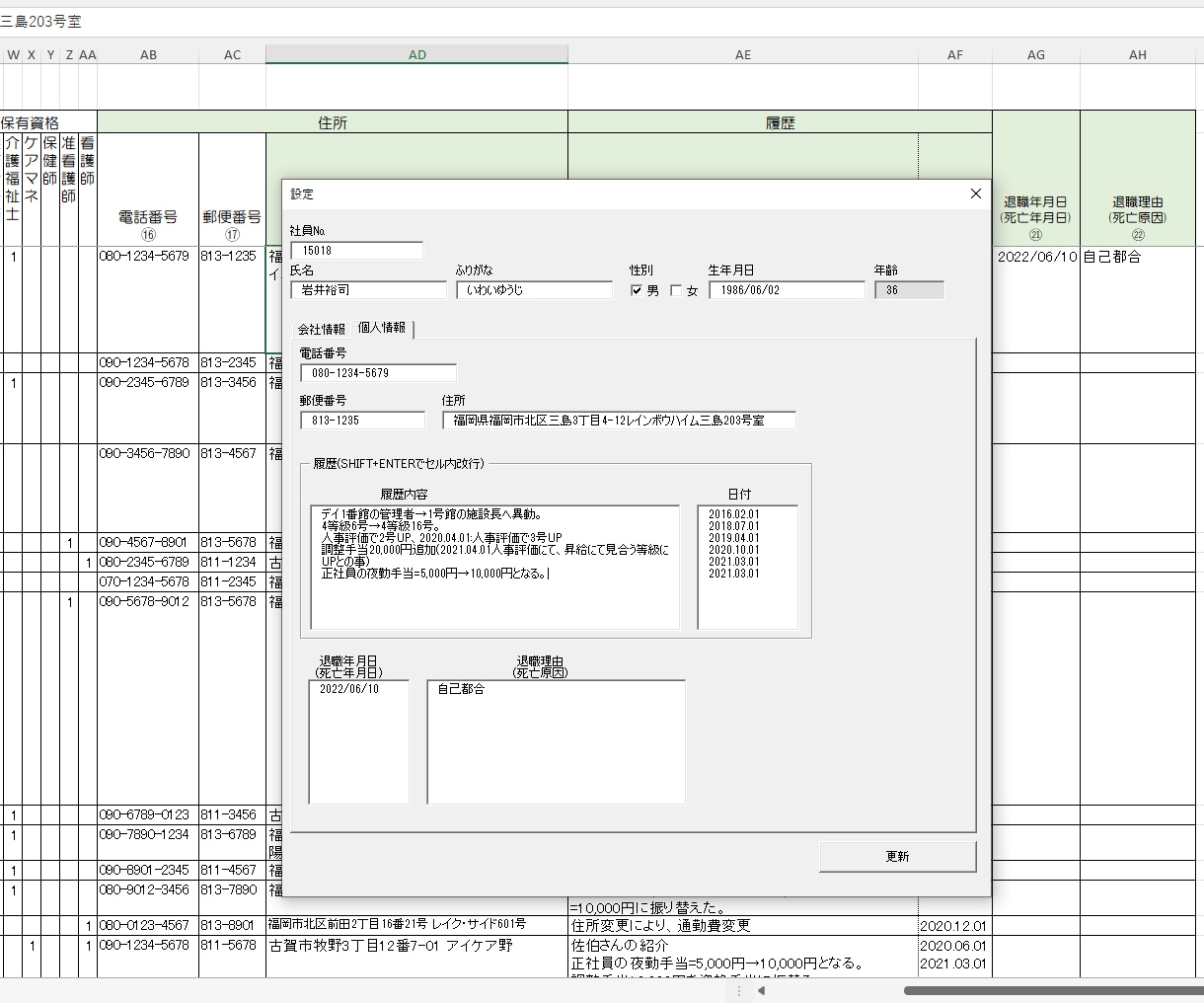Click the 住所 merged header cell
This screenshot has height=1003, width=1204.
pos(333,122)
